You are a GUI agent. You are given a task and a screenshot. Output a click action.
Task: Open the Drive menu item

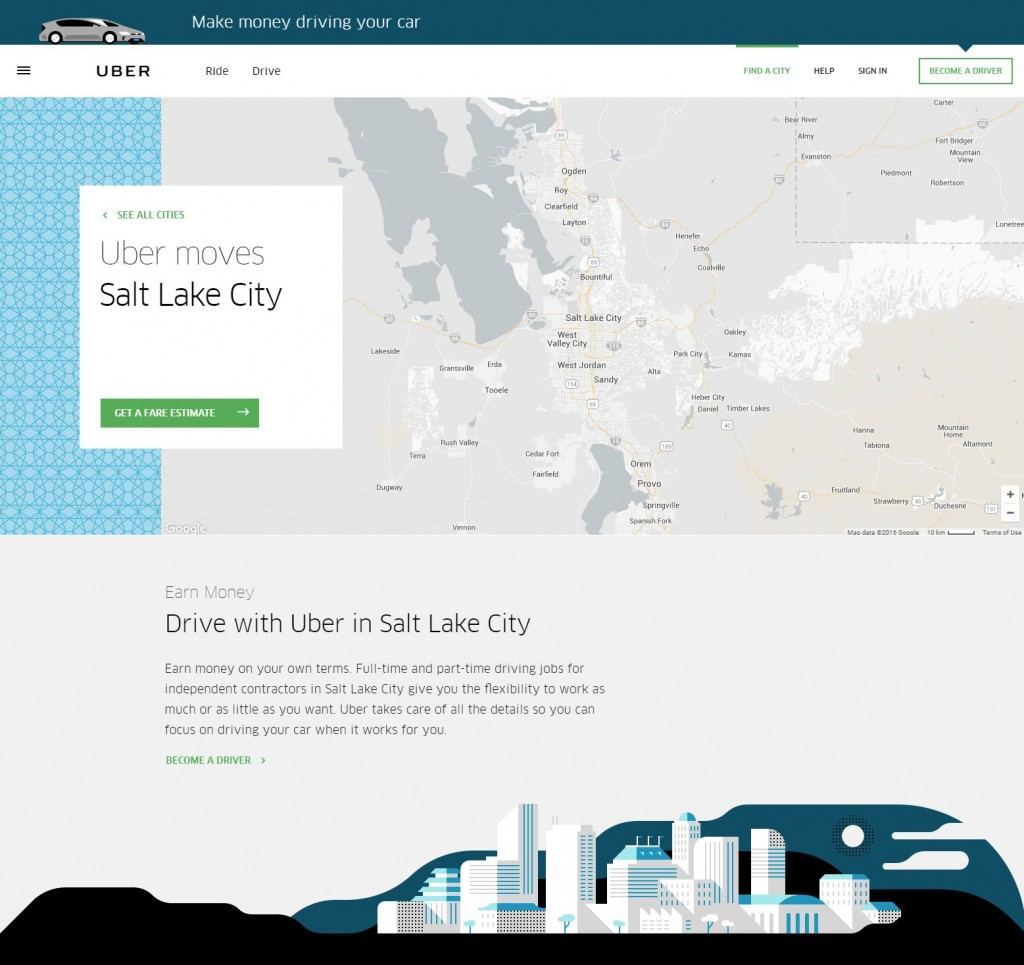266,71
